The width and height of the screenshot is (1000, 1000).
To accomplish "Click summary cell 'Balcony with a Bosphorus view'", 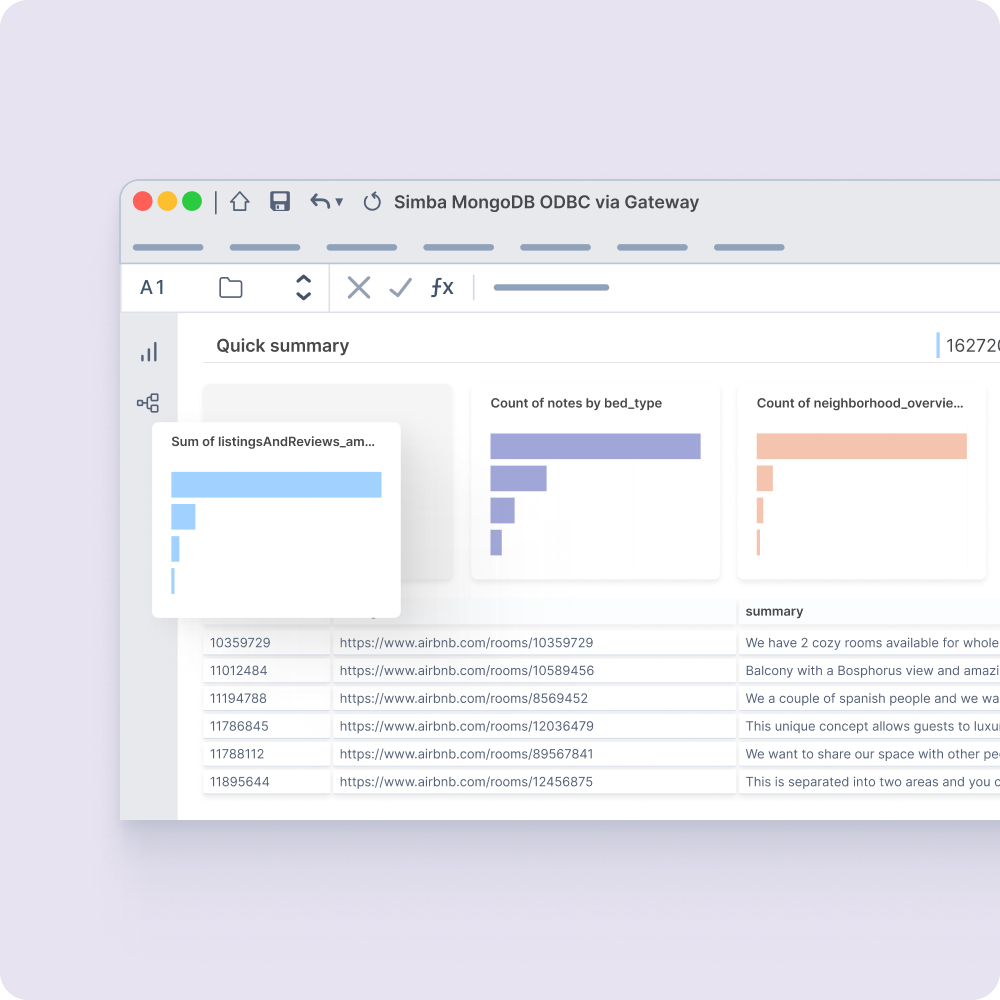I will point(869,670).
